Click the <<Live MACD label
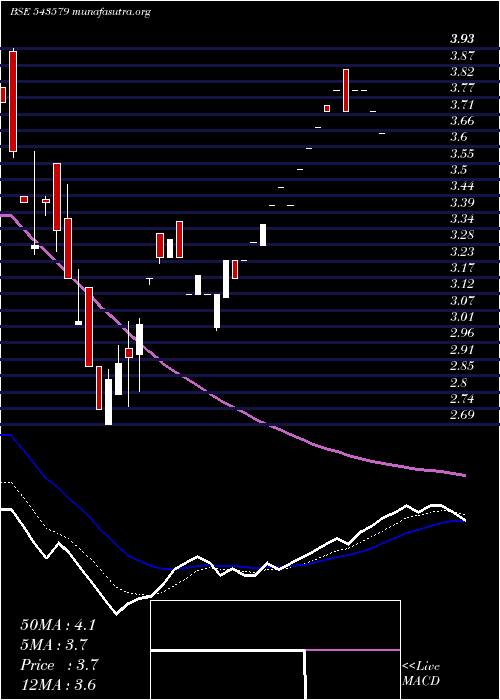Screen dimensions: 500x700 (421, 674)
